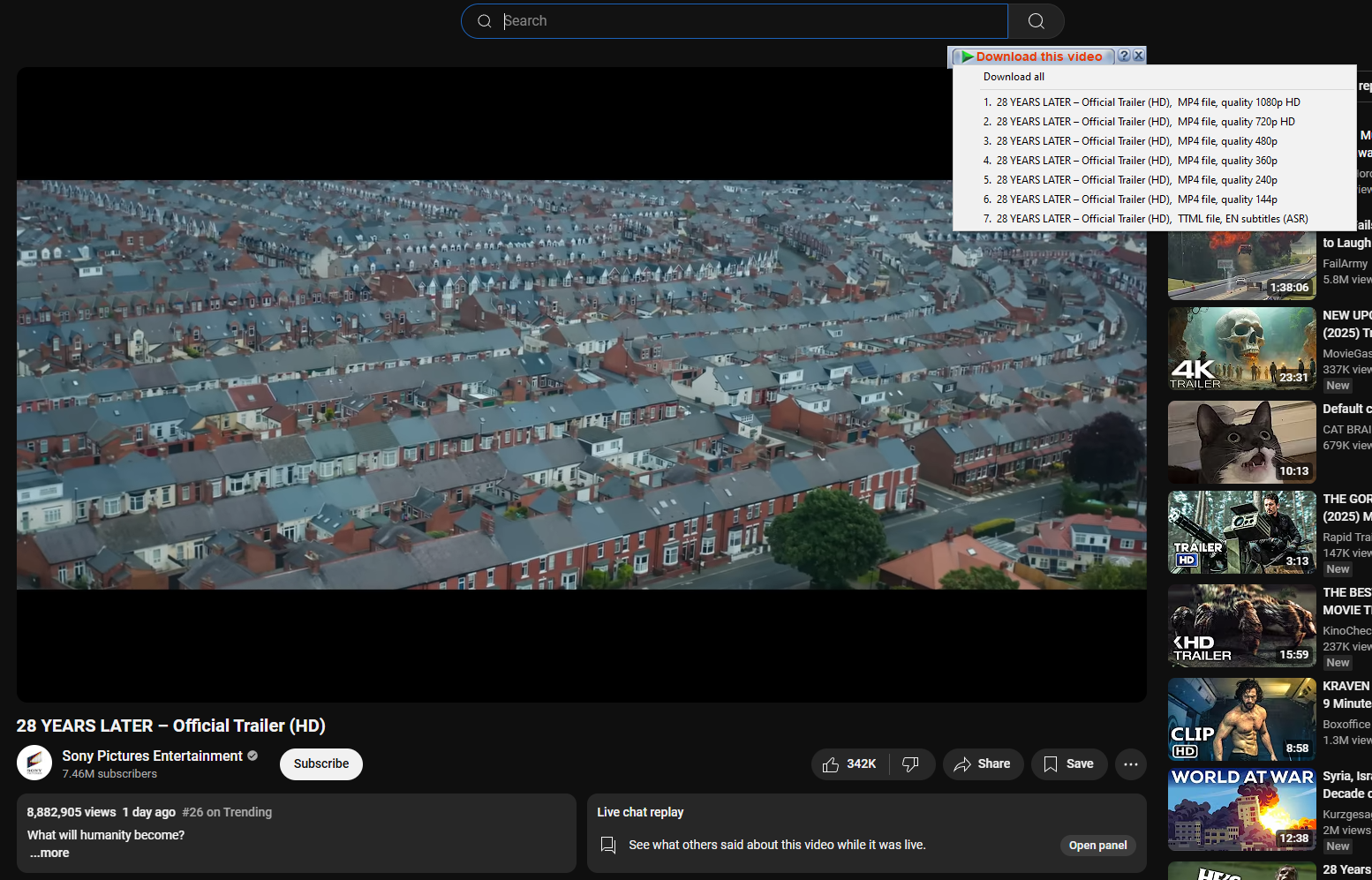This screenshot has height=880, width=1372.
Task: Open HD TRAILER thumbnail 15:59
Action: pos(1242,626)
